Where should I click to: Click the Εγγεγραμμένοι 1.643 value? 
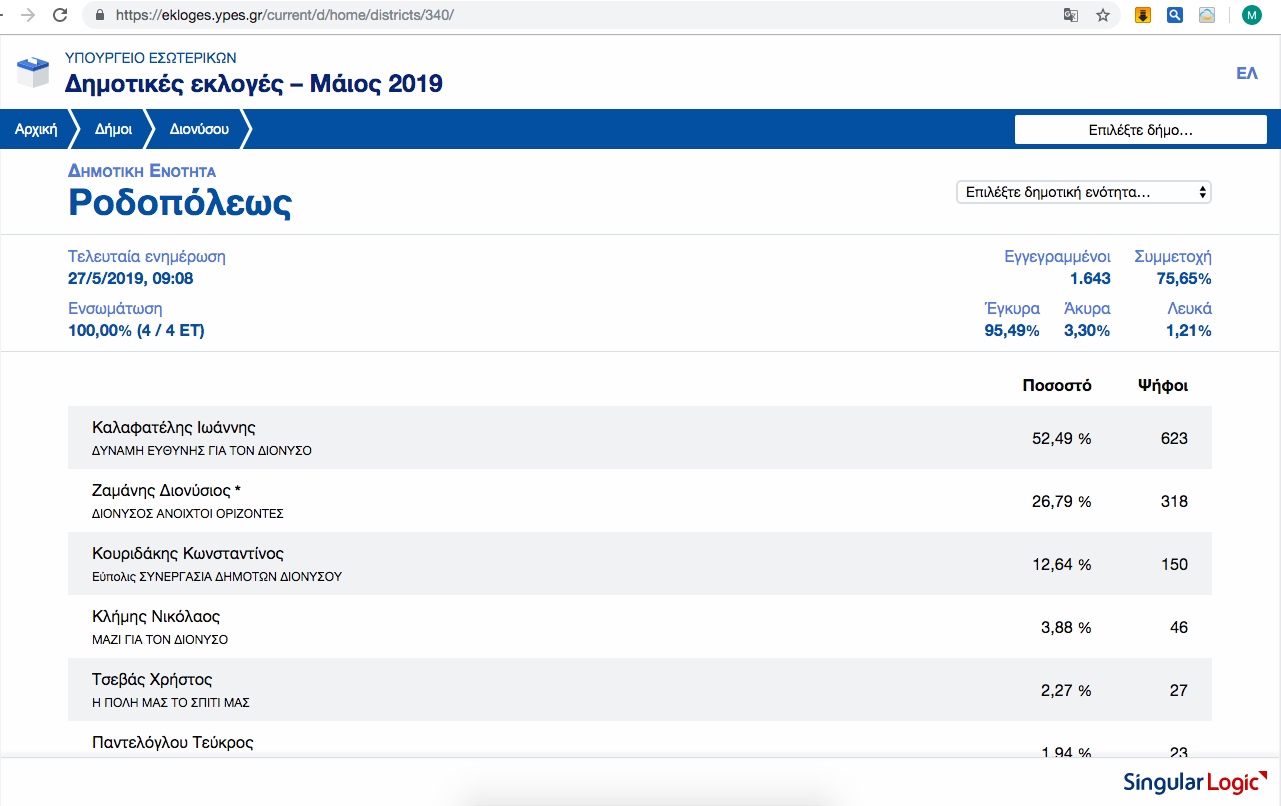pyautogui.click(x=1090, y=279)
